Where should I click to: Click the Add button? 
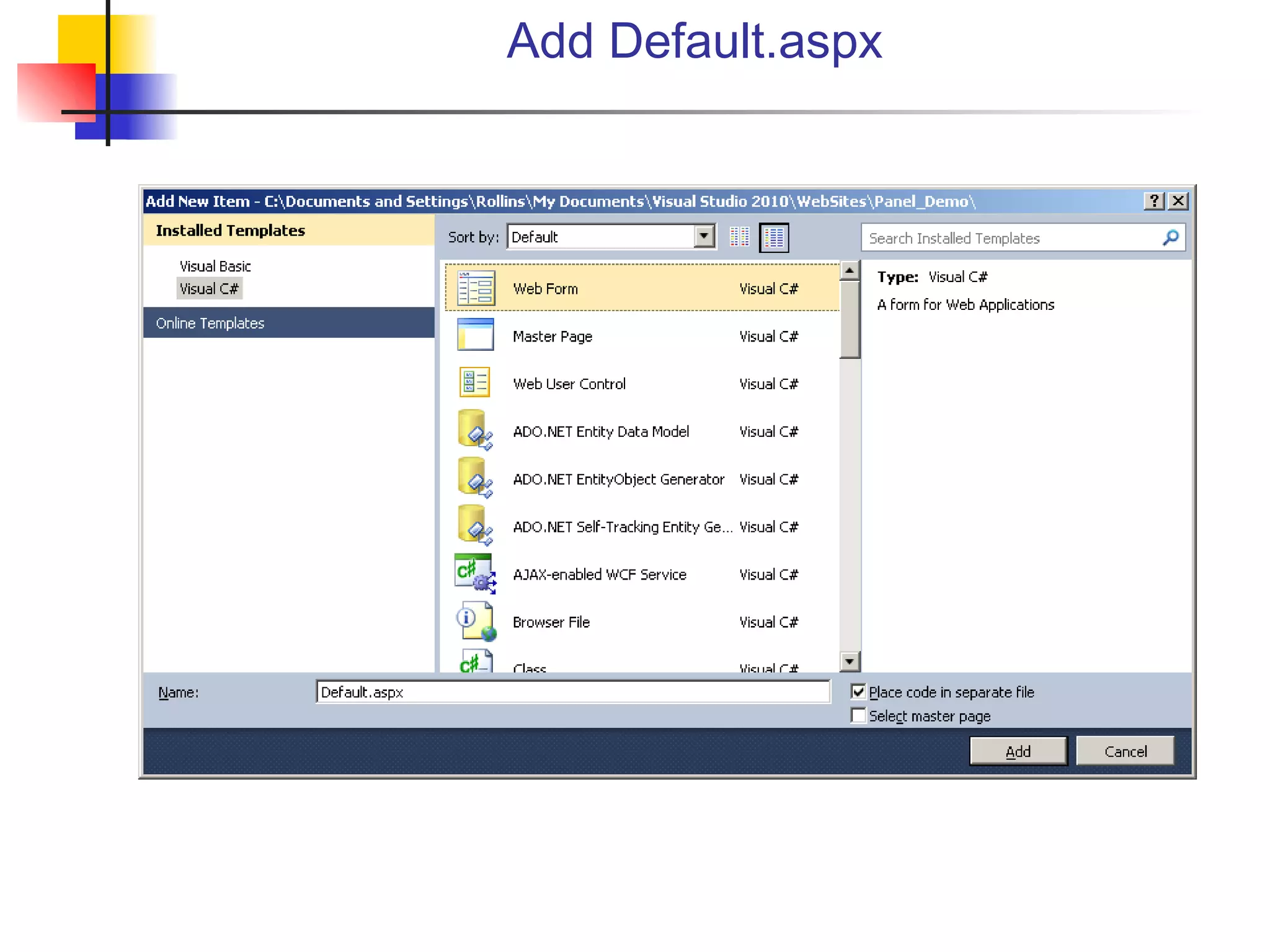[x=1018, y=751]
